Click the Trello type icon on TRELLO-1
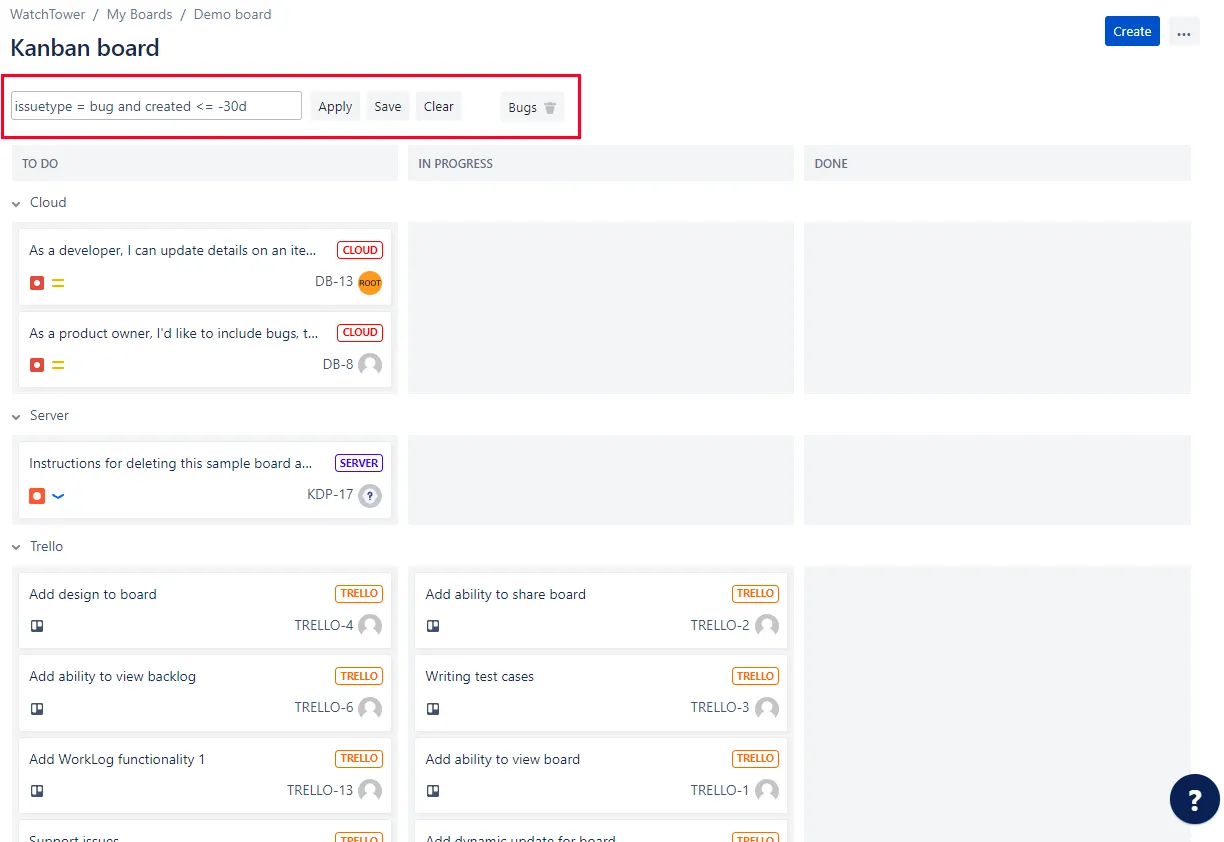The image size is (1224, 842). click(433, 791)
